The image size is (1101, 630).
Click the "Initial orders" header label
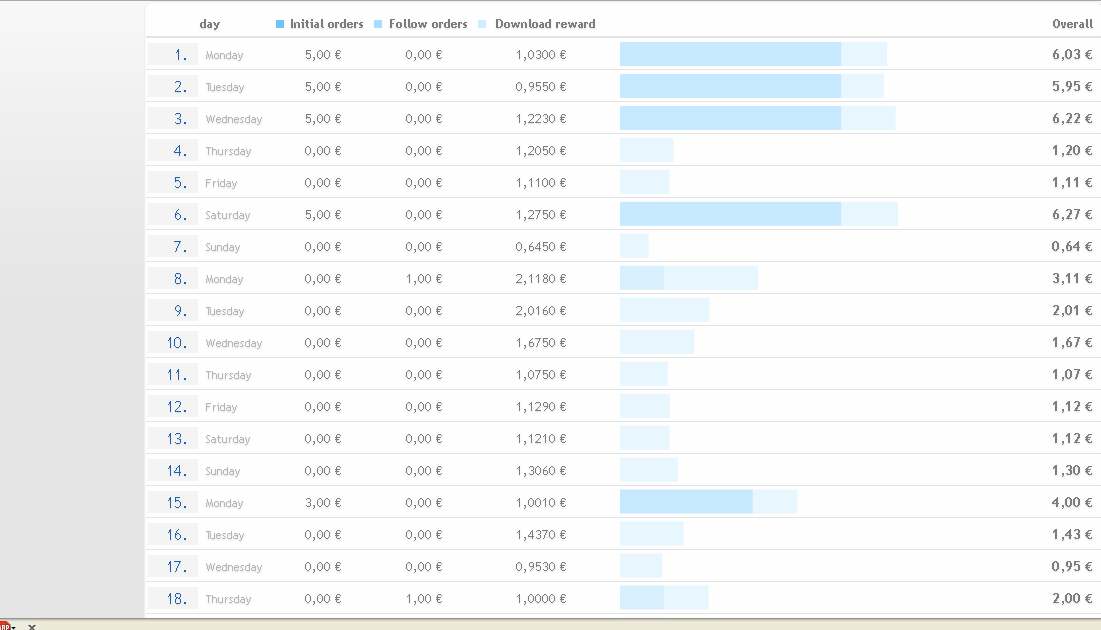pyautogui.click(x=326, y=24)
